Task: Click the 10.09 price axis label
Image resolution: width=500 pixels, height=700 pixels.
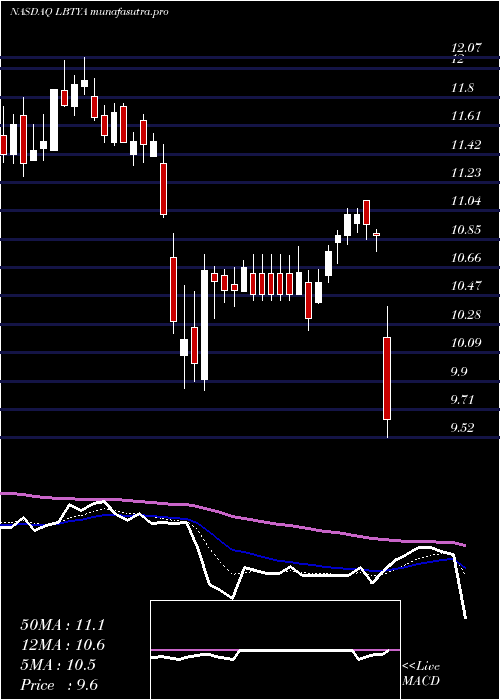Action: (x=466, y=343)
